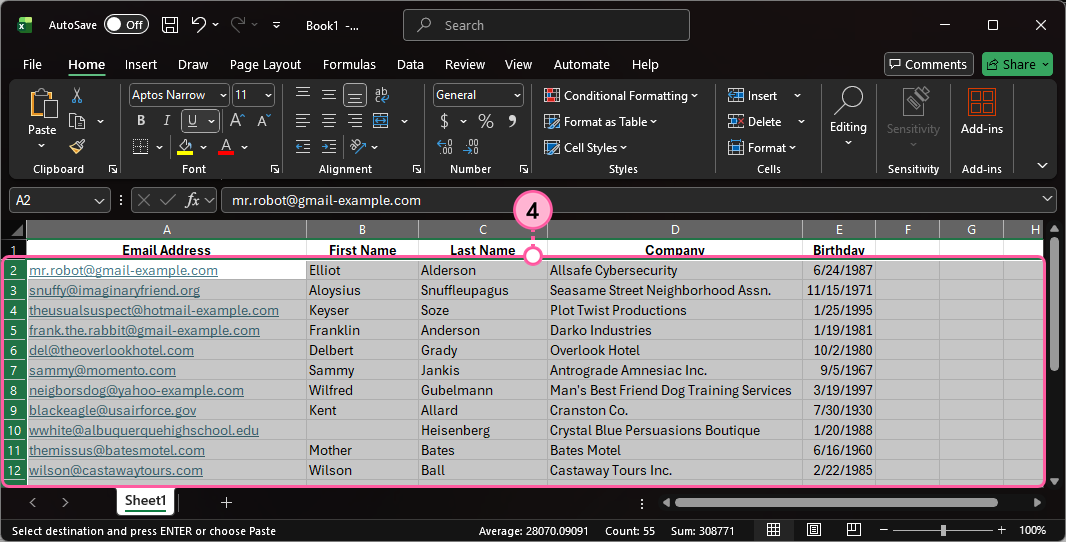The height and width of the screenshot is (542, 1066).
Task: Apply Percent Style with the % icon
Action: point(485,121)
